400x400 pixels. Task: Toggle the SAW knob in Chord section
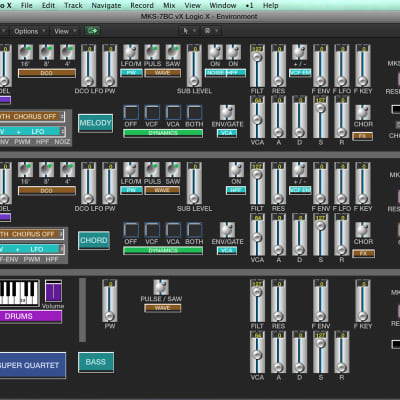[173, 170]
